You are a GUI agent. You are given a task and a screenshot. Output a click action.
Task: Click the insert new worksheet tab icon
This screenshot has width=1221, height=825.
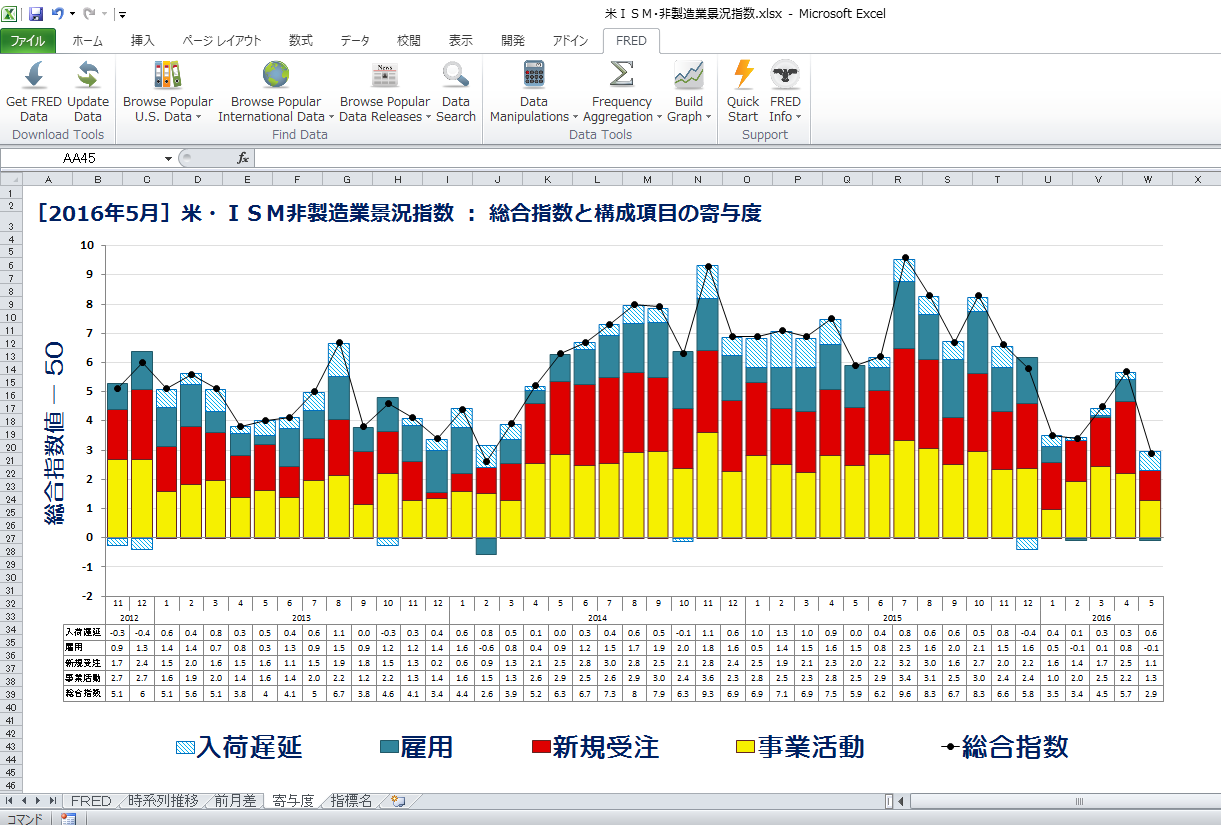[x=399, y=801]
